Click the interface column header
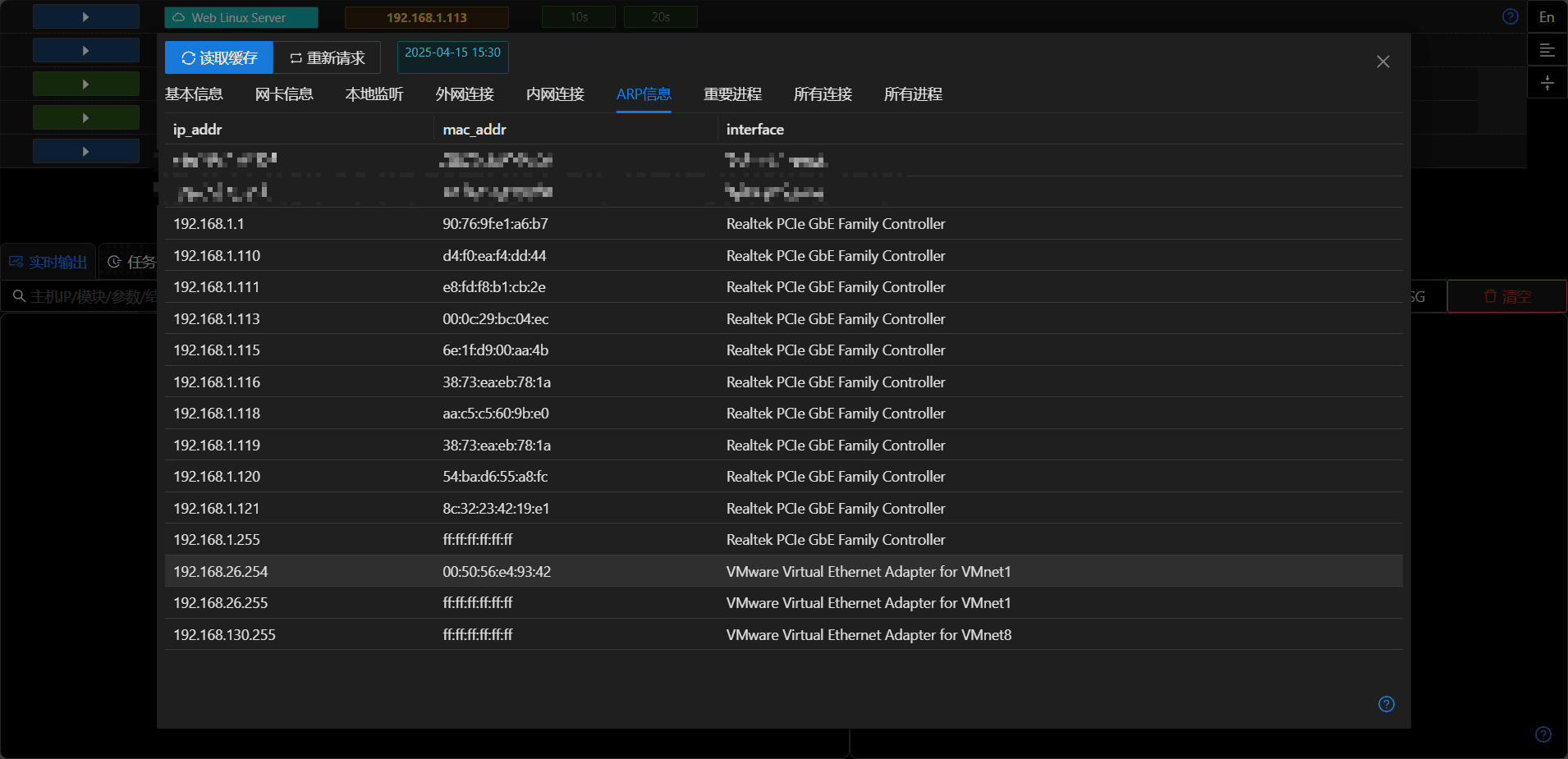The width and height of the screenshot is (1568, 759). point(755,130)
